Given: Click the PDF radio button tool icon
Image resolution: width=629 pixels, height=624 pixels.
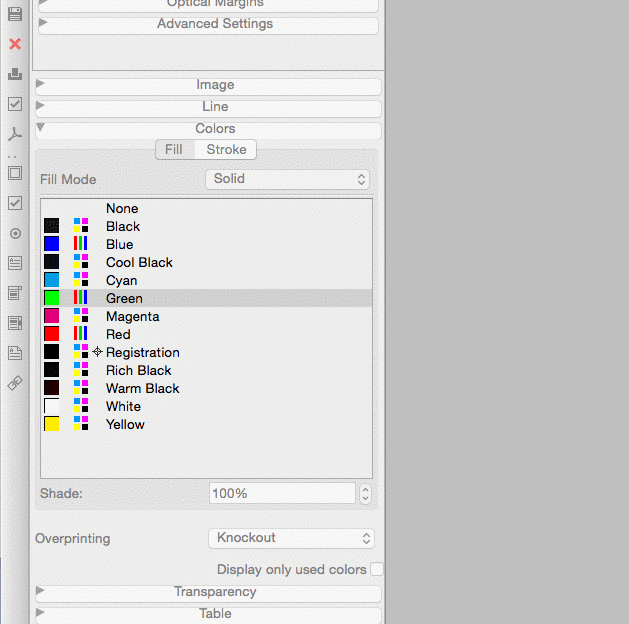Looking at the screenshot, I should pyautogui.click(x=15, y=233).
